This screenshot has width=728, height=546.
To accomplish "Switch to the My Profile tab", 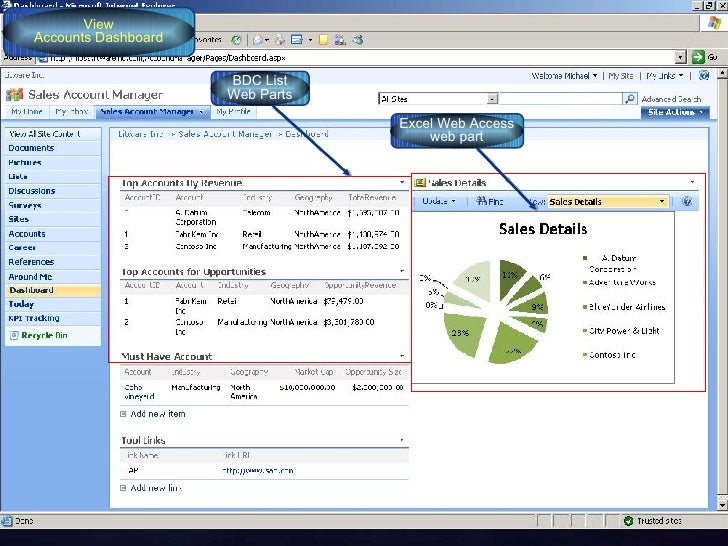I will [x=233, y=112].
